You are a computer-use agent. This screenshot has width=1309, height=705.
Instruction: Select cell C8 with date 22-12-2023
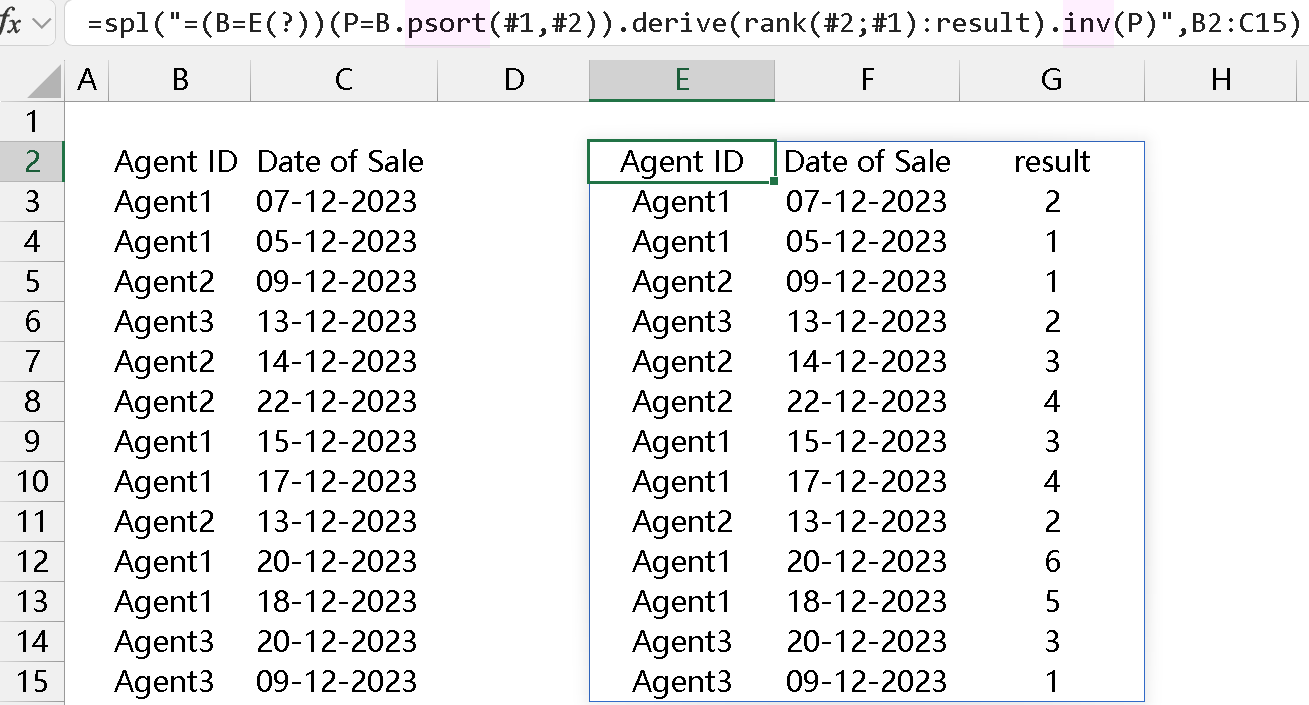tap(336, 401)
